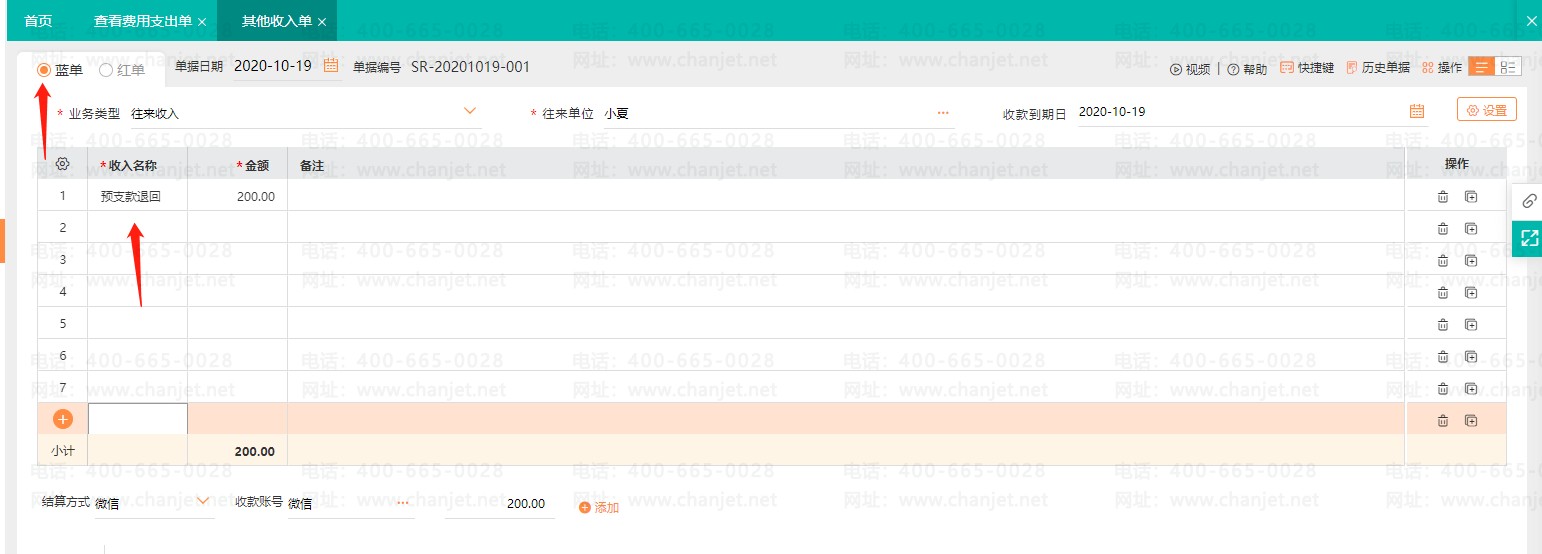Viewport: 1542px width, 554px height.
Task: Select the 蓝单 radio button
Action: click(44, 70)
